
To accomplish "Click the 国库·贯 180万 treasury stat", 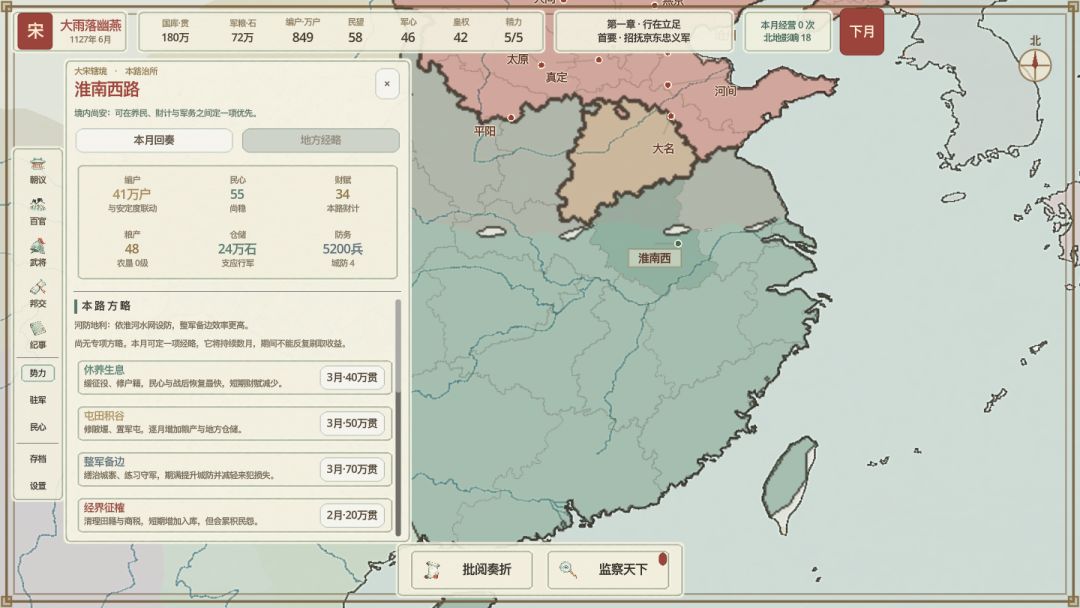I will point(175,31).
